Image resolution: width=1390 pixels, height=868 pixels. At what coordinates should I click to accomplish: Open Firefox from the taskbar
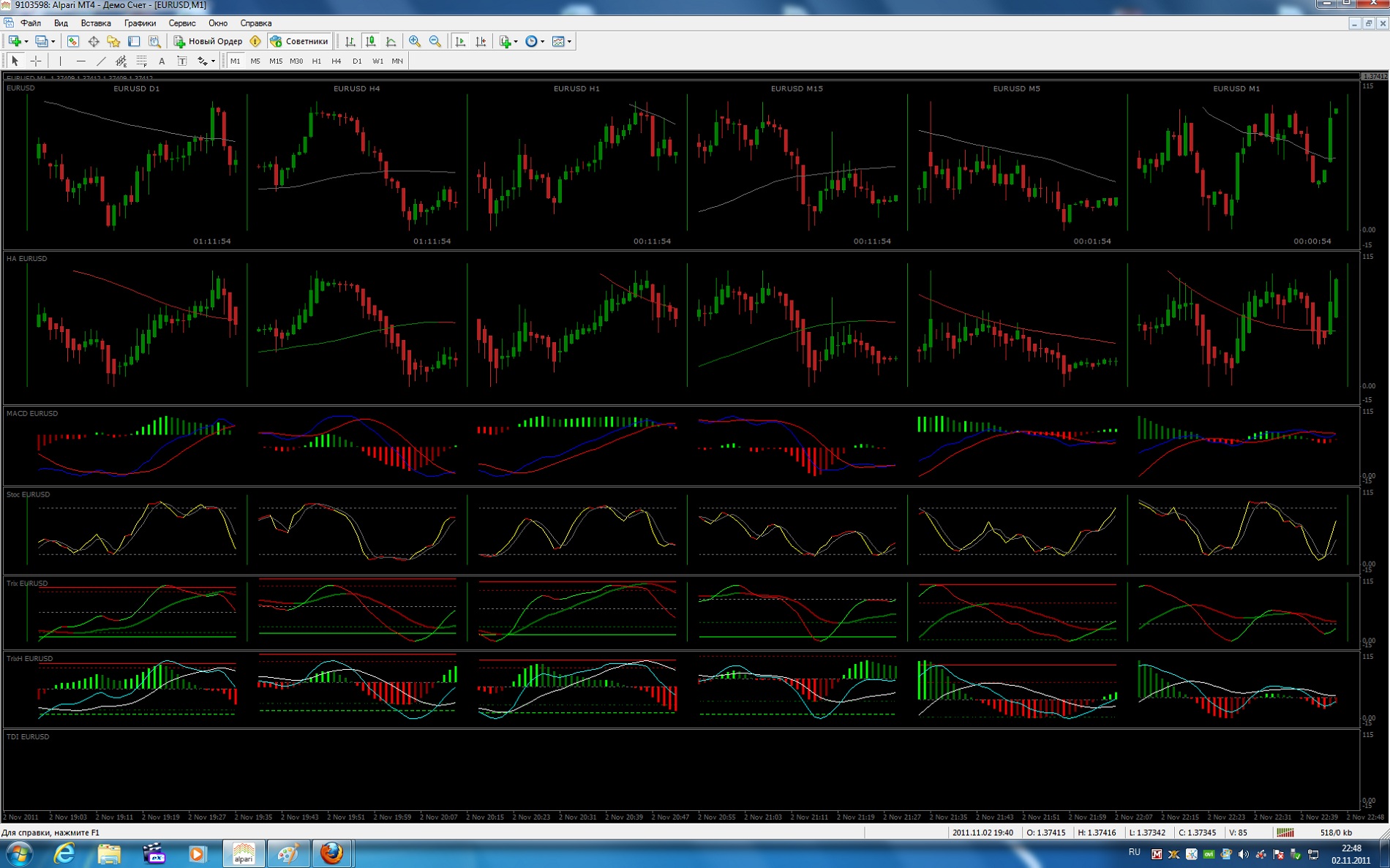coord(333,853)
